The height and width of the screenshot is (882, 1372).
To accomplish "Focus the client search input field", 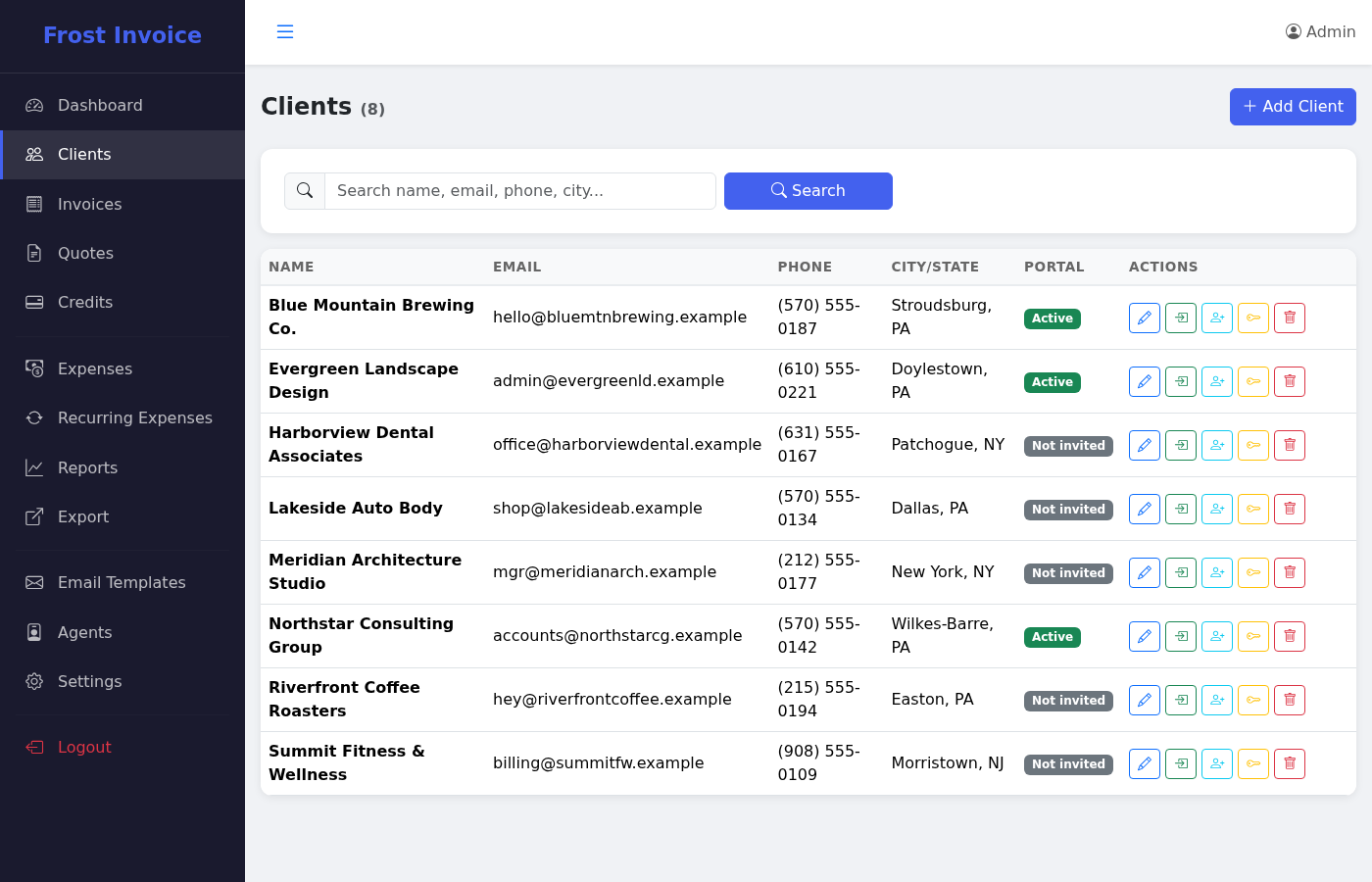I will pyautogui.click(x=519, y=190).
